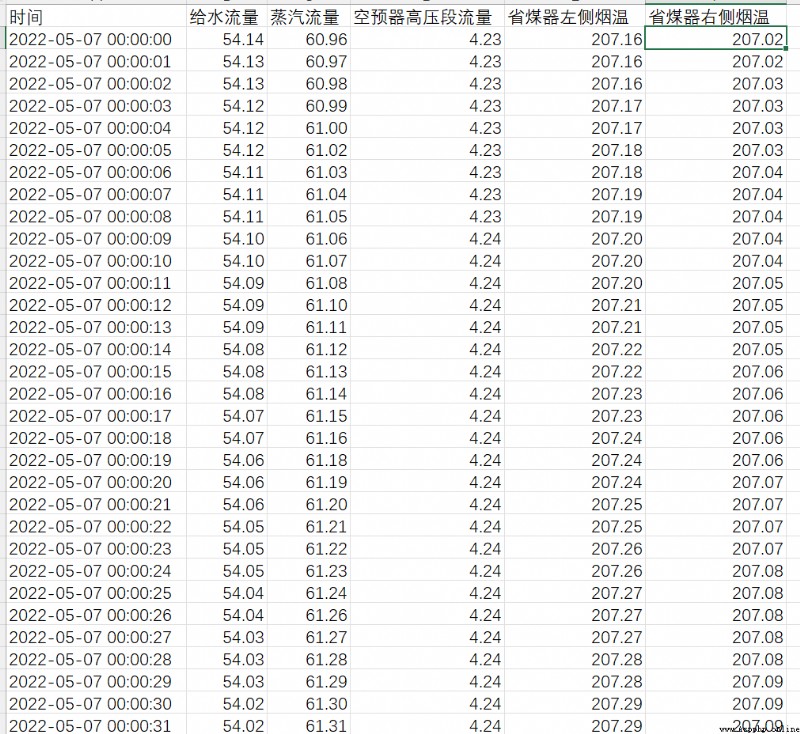This screenshot has height=734, width=800.
Task: Select the 给水流量 header cell
Action: click(x=227, y=17)
